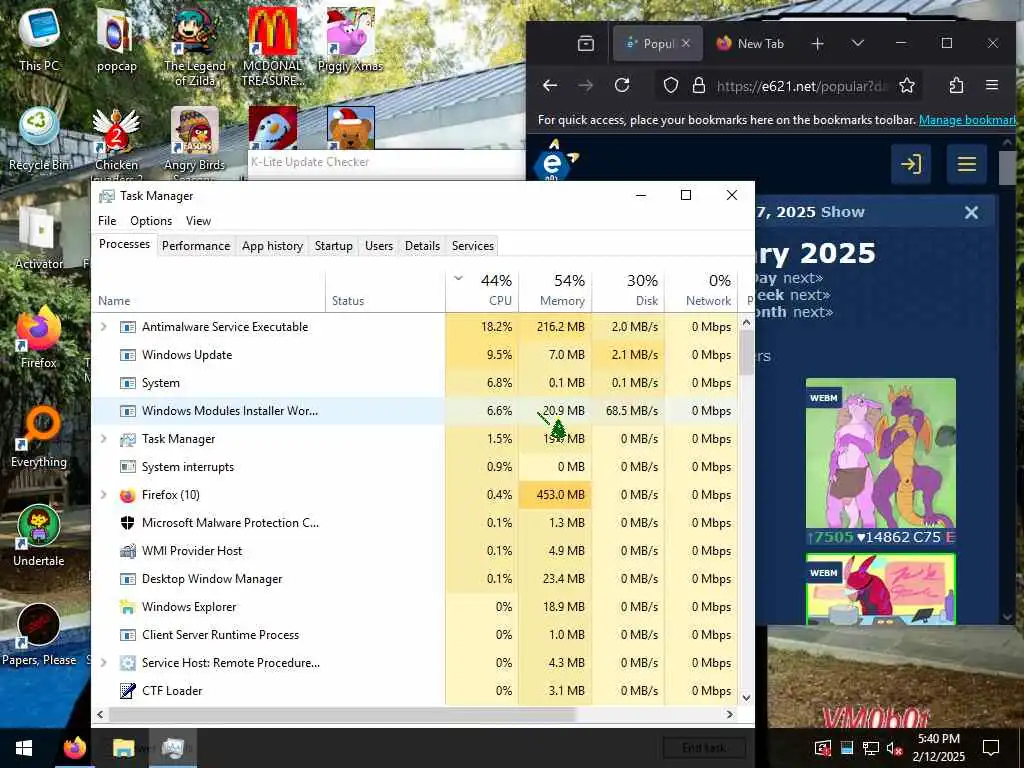Open Firefox list all tabs dropdown

tap(857, 43)
